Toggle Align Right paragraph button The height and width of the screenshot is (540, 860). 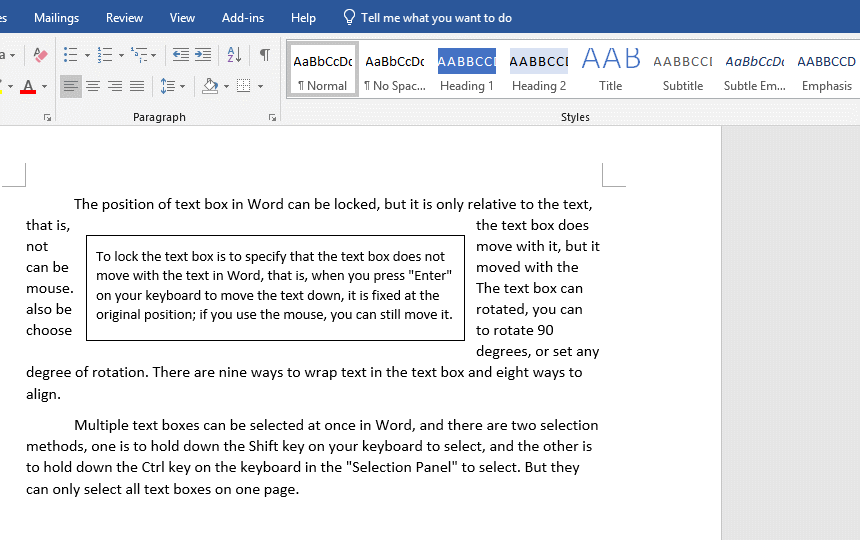tap(115, 87)
